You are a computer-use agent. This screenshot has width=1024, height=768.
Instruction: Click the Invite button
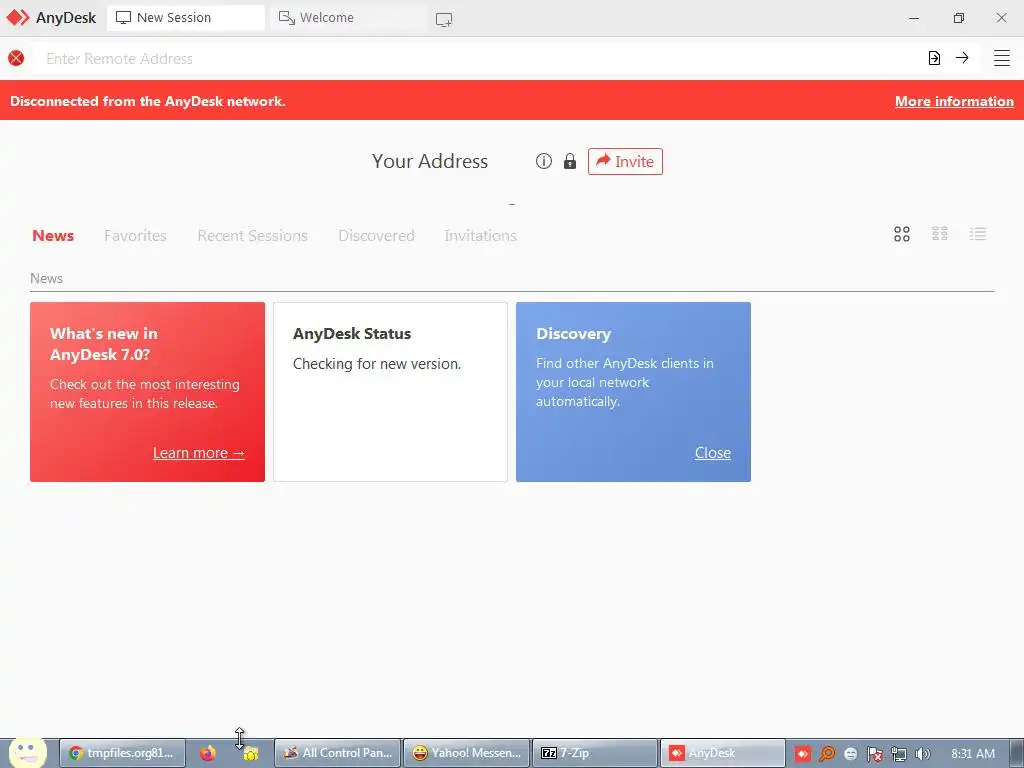pyautogui.click(x=625, y=161)
